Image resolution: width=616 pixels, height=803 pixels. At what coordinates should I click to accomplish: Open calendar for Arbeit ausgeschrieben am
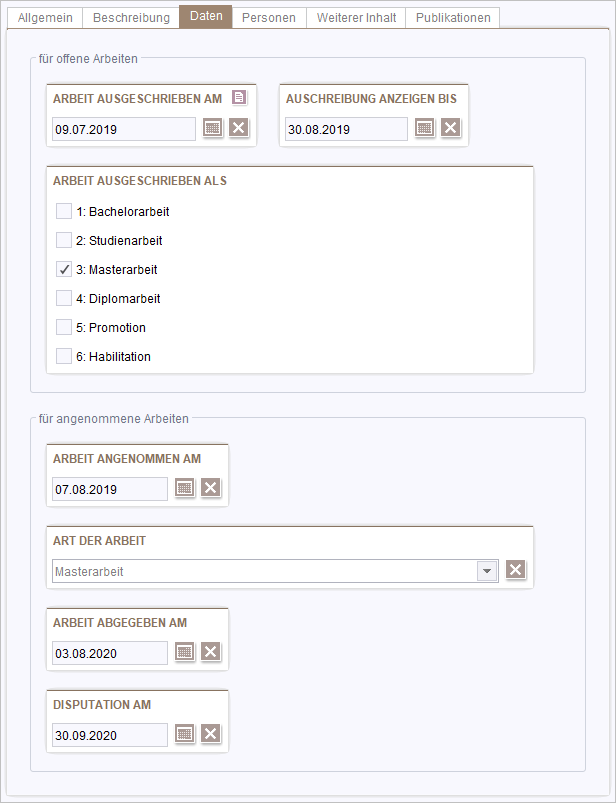point(213,128)
